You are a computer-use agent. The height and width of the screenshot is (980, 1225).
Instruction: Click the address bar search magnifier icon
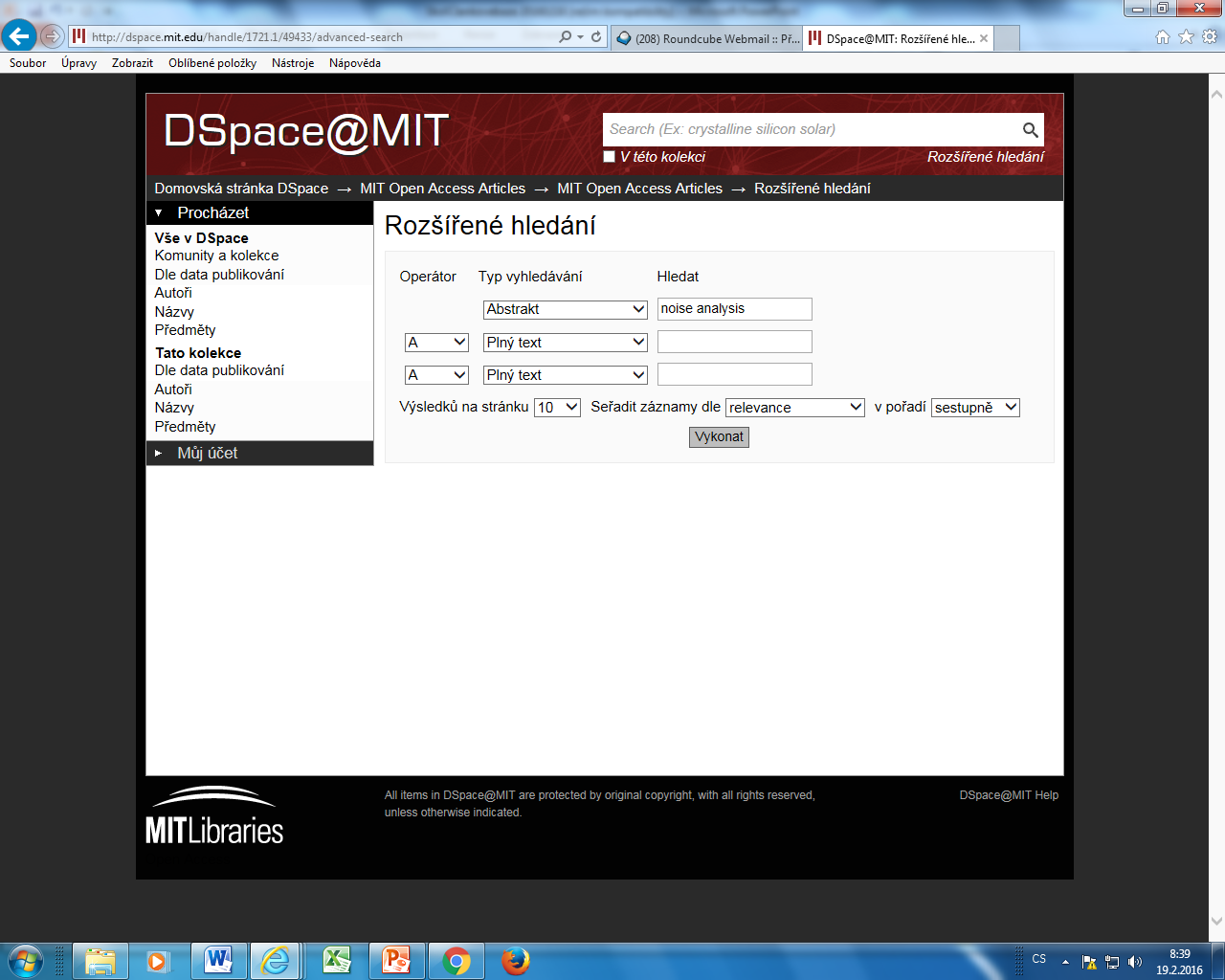[566, 36]
